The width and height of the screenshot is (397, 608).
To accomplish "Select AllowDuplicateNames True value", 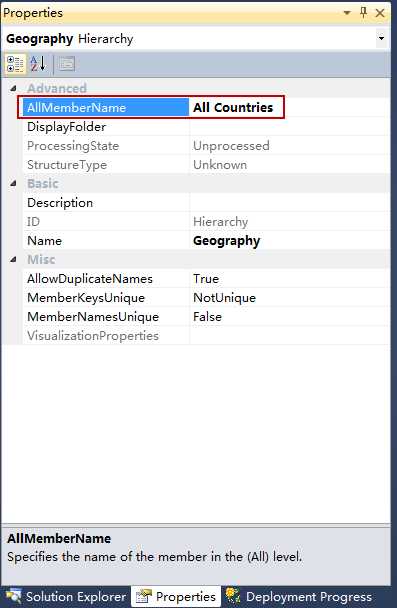I will point(289,278).
